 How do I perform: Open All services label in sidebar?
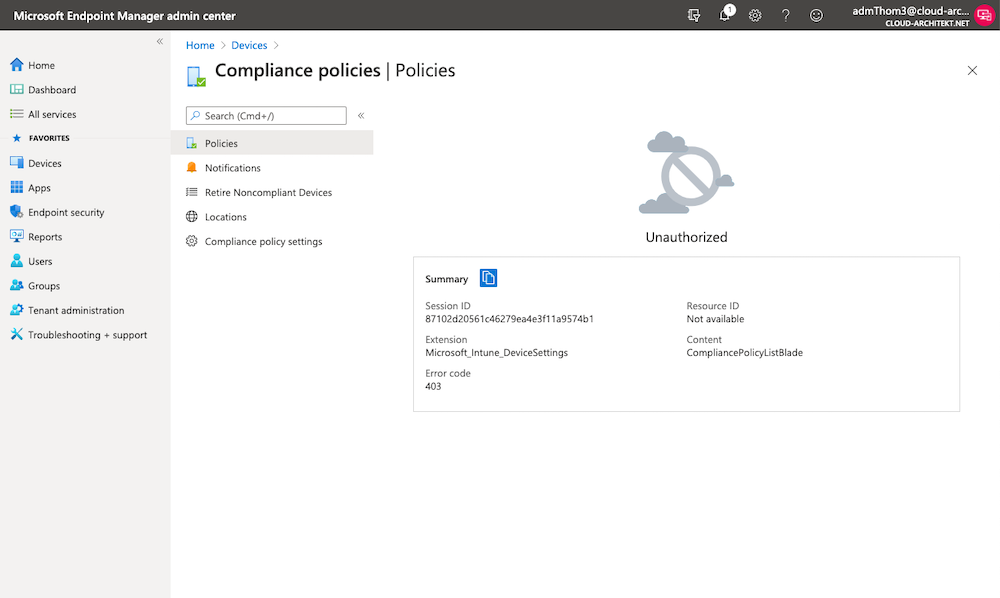52,114
